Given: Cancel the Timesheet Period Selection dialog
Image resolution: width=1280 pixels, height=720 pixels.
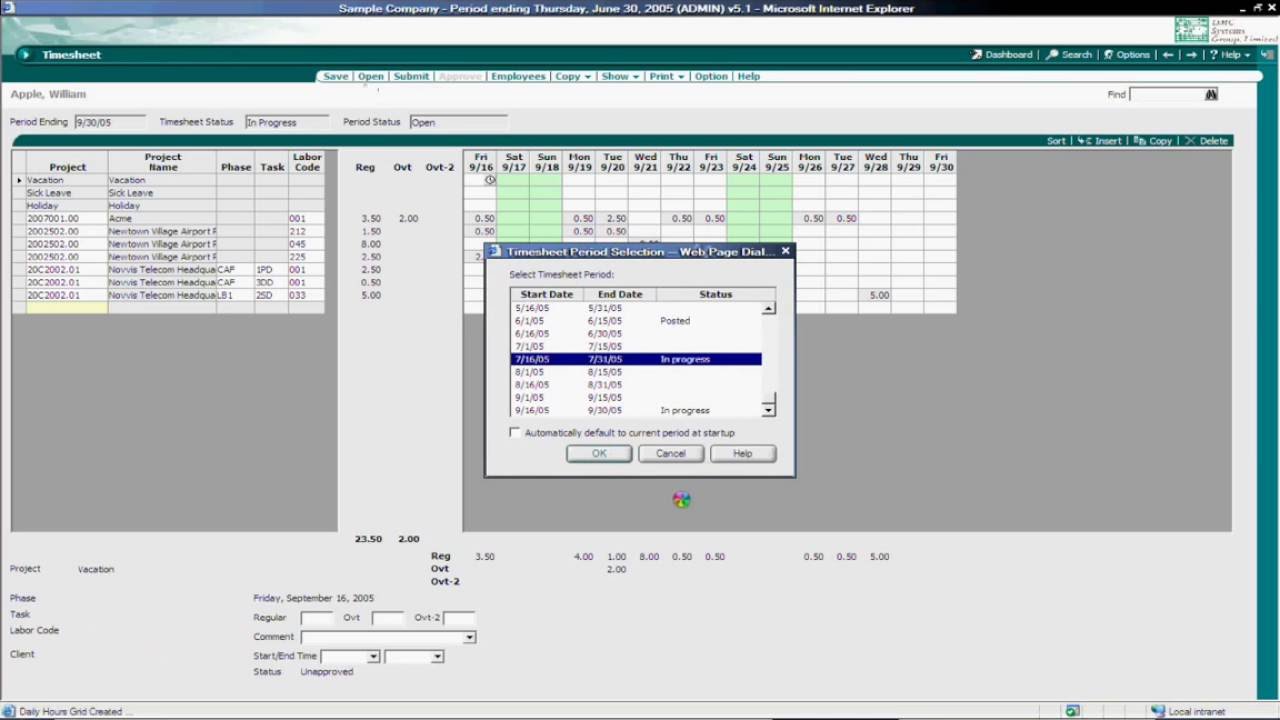Looking at the screenshot, I should (670, 453).
